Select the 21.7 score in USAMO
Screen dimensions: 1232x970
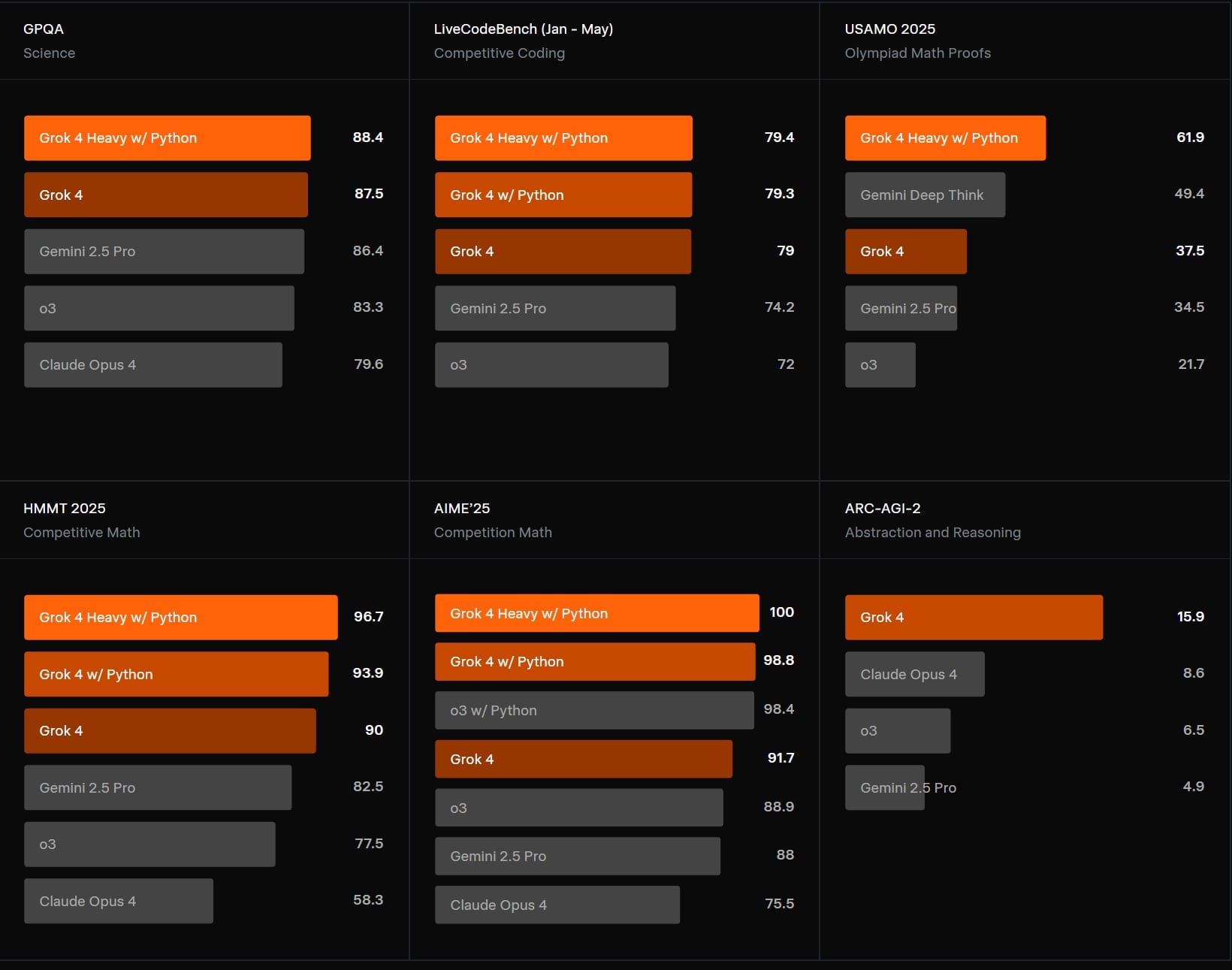point(1191,364)
